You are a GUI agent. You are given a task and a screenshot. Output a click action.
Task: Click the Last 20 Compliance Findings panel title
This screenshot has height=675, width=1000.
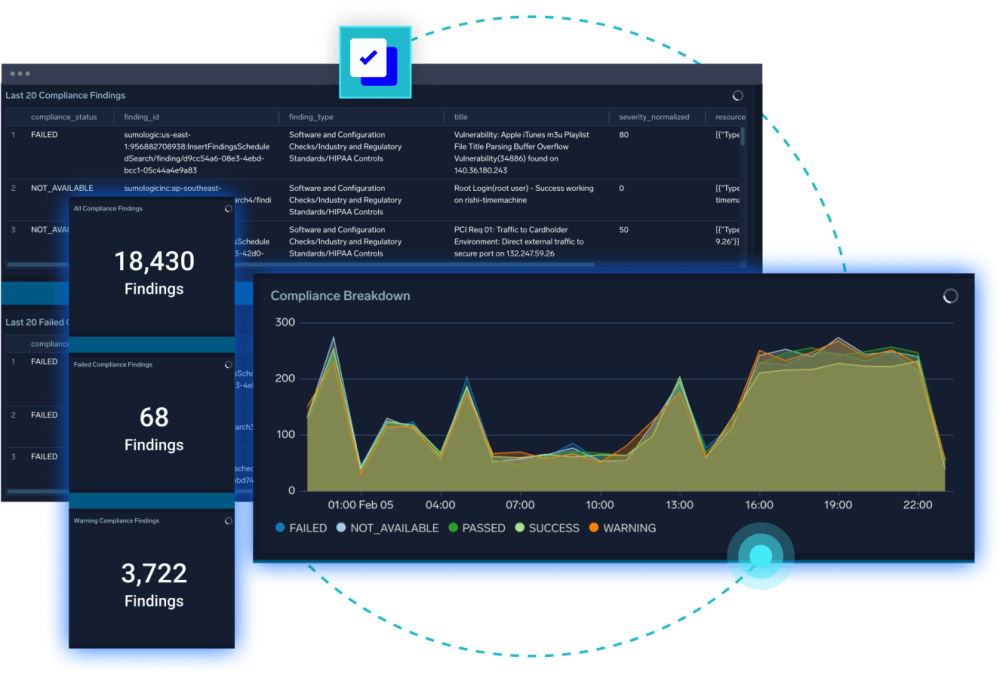click(66, 96)
